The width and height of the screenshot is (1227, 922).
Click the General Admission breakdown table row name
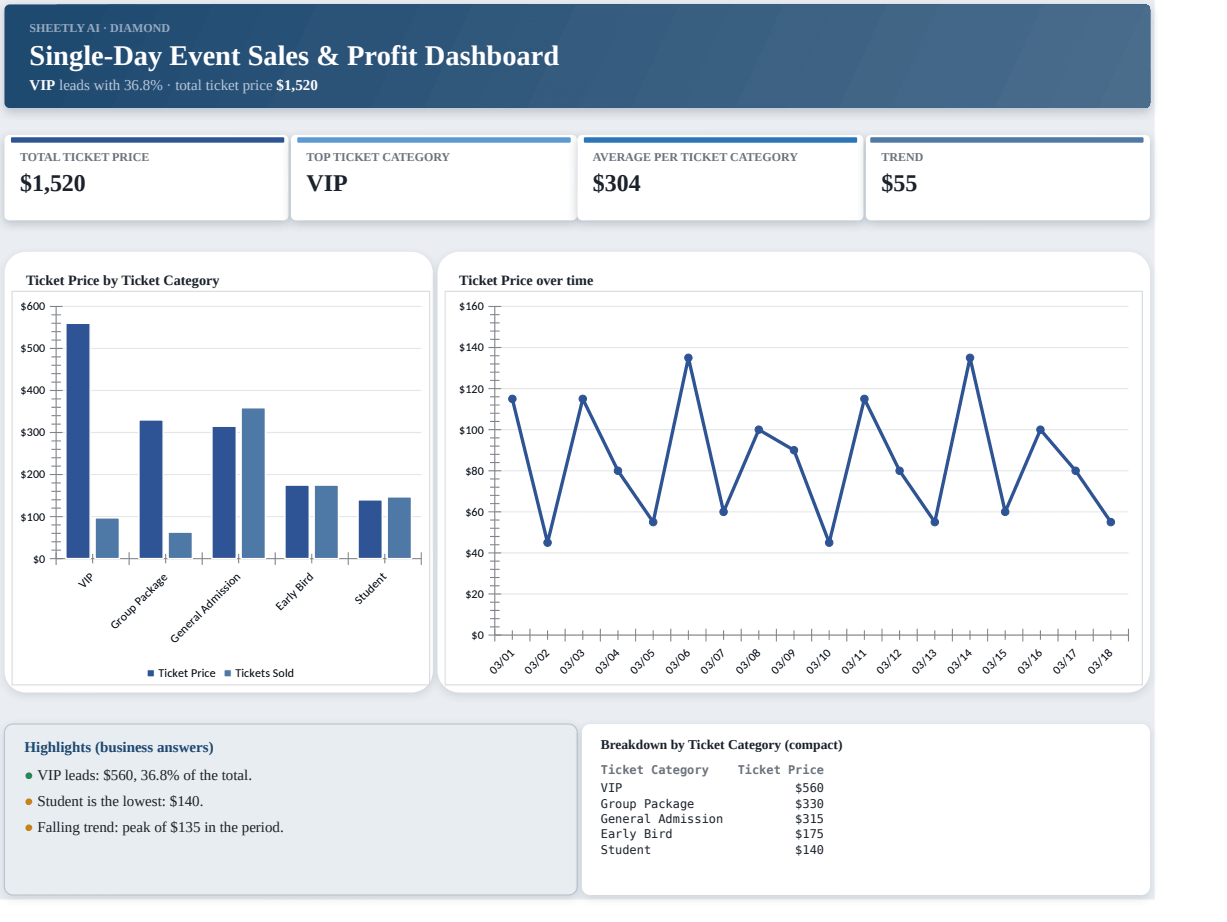point(661,819)
